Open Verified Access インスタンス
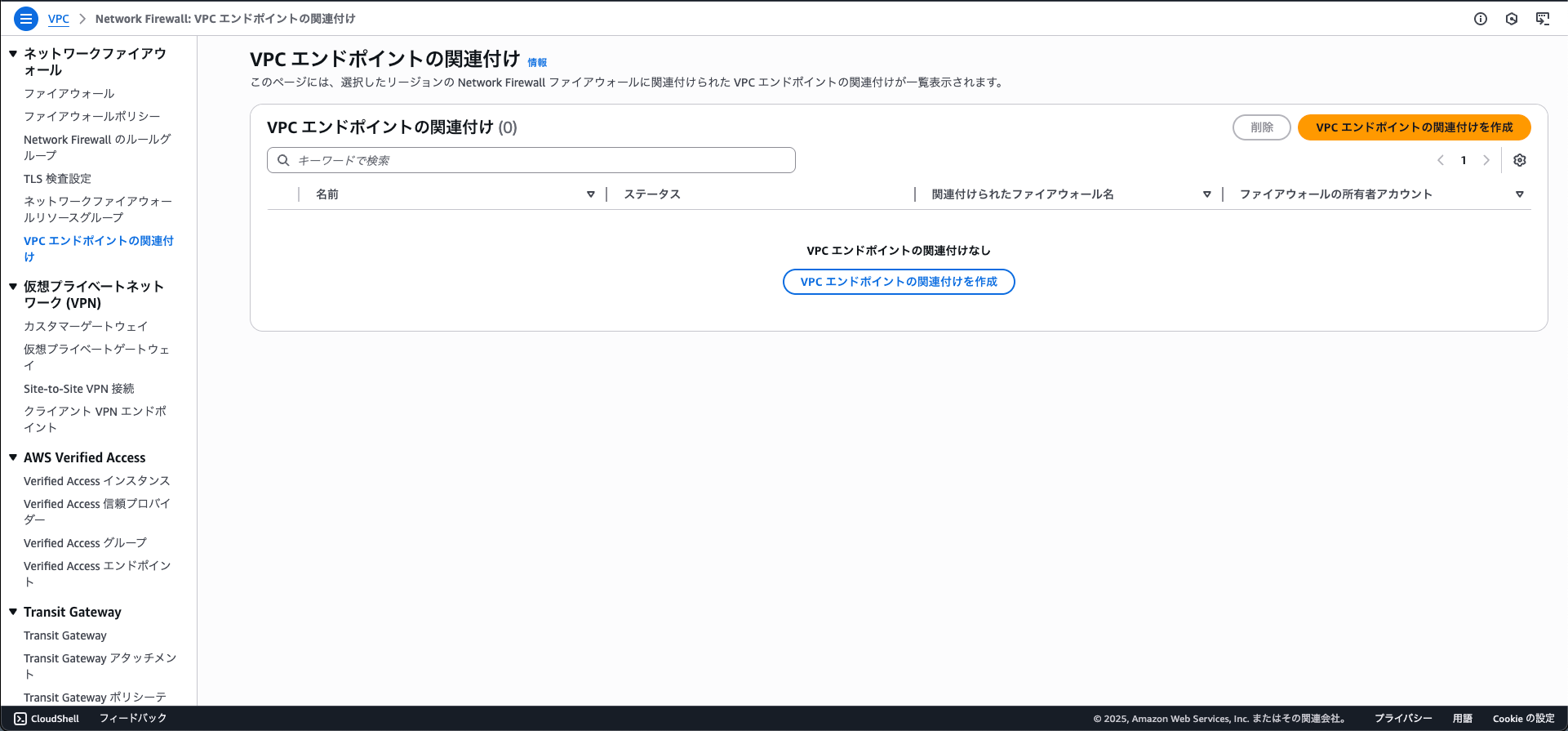Image resolution: width=1568 pixels, height=731 pixels. tap(97, 481)
